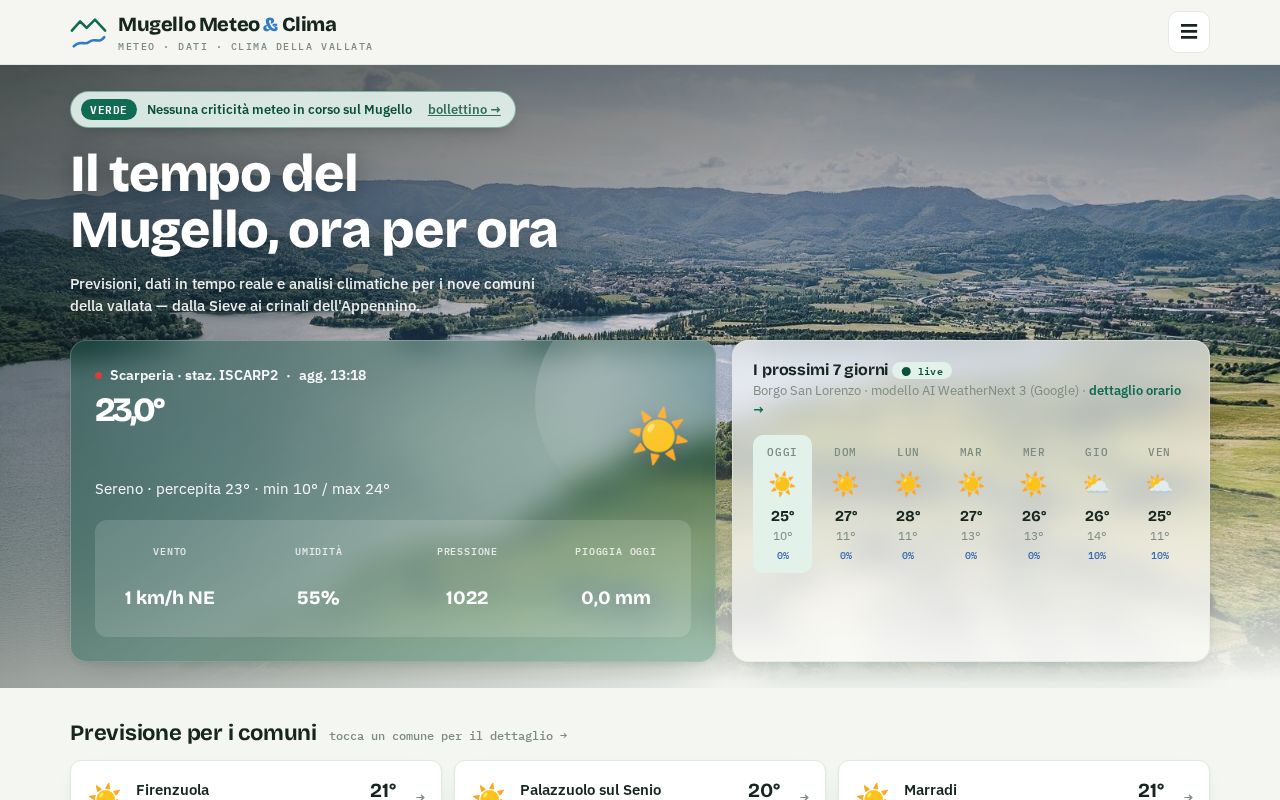Image resolution: width=1280 pixels, height=800 pixels.
Task: Click the sun icon for DOM forecast
Action: tap(845, 485)
